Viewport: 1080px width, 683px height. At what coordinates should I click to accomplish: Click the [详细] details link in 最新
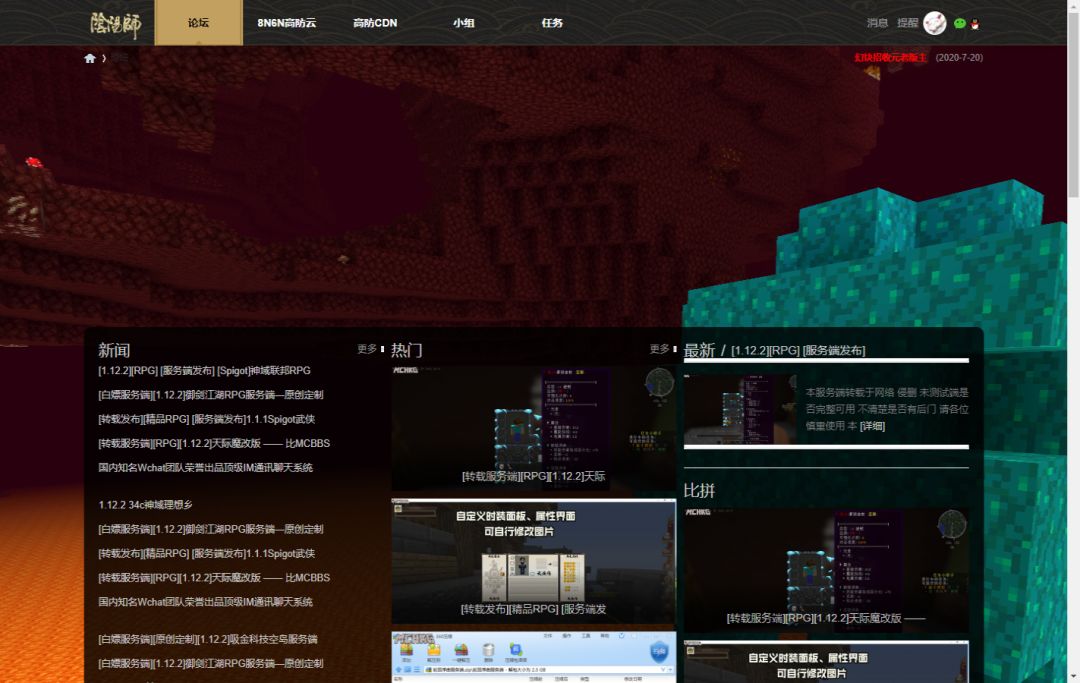coord(872,426)
